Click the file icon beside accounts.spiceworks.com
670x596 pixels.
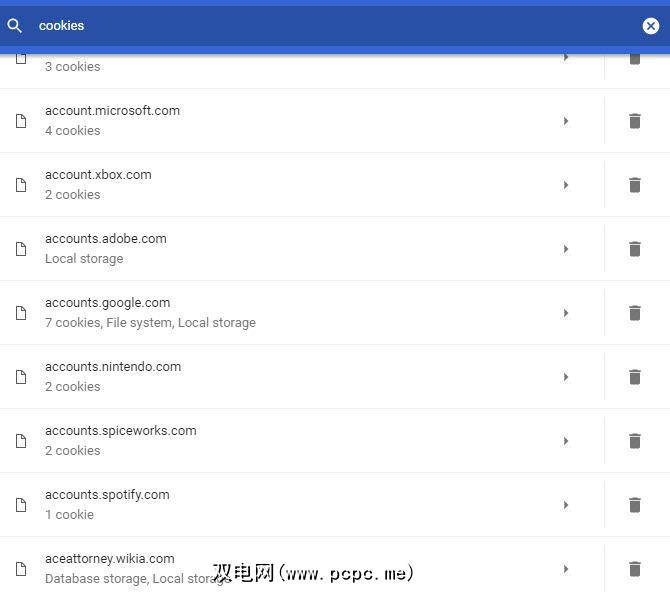pyautogui.click(x=21, y=441)
